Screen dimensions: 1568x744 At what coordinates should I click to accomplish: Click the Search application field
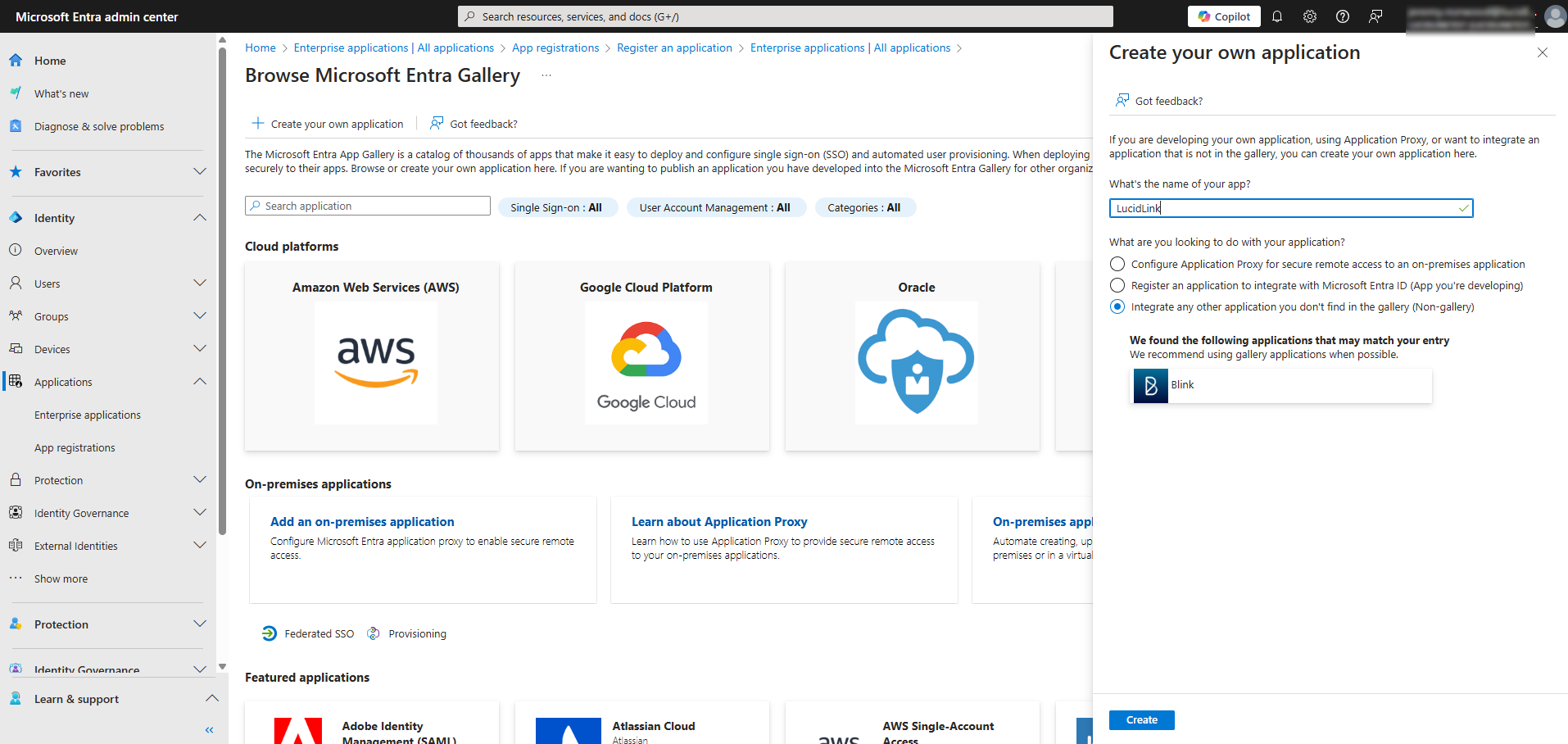pyautogui.click(x=368, y=206)
